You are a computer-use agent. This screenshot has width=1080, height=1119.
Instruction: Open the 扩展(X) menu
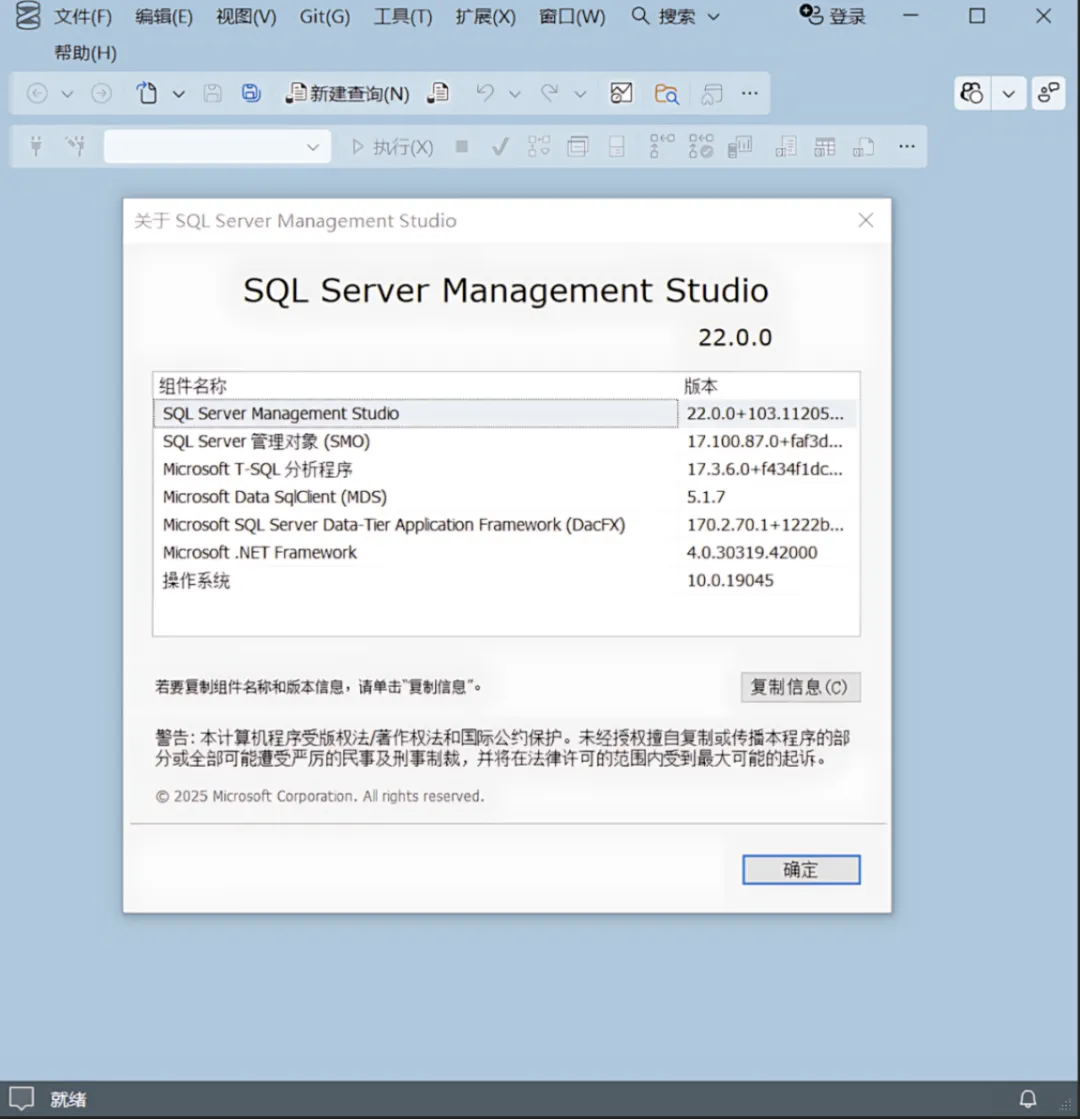pyautogui.click(x=485, y=16)
